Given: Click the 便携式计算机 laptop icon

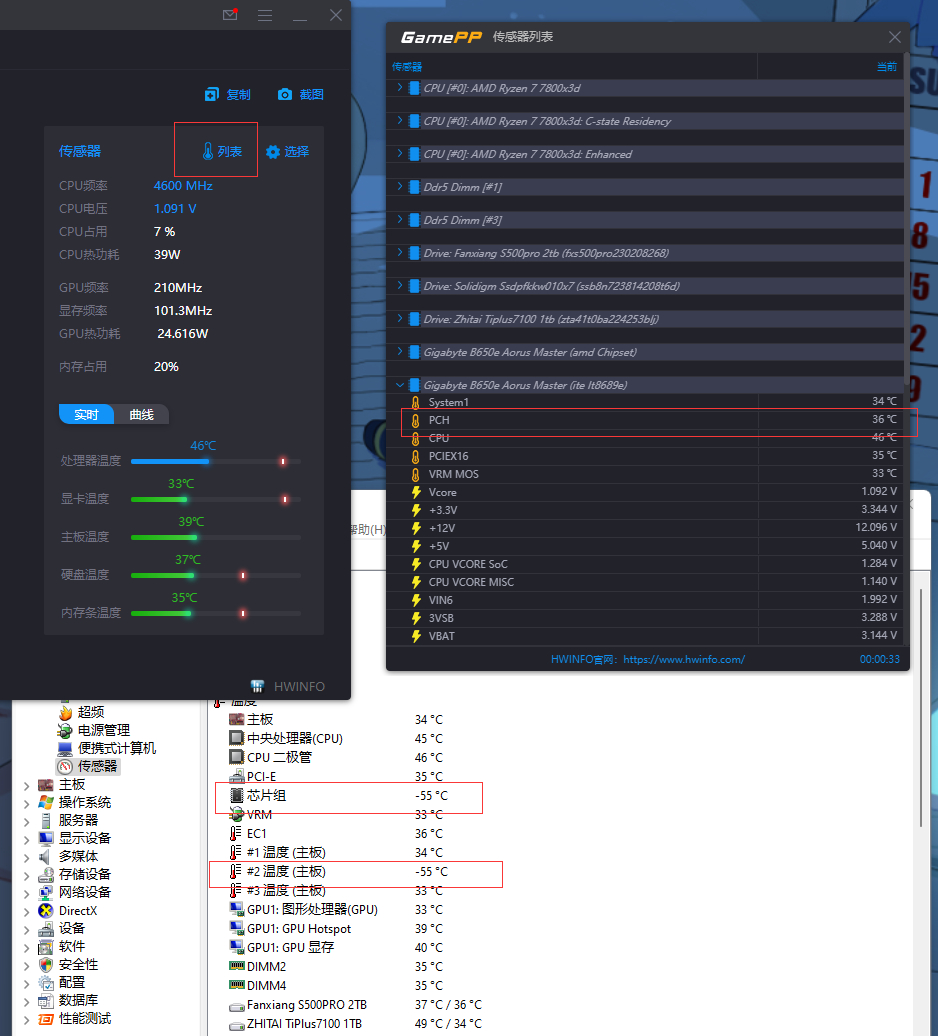Looking at the screenshot, I should pos(65,748).
